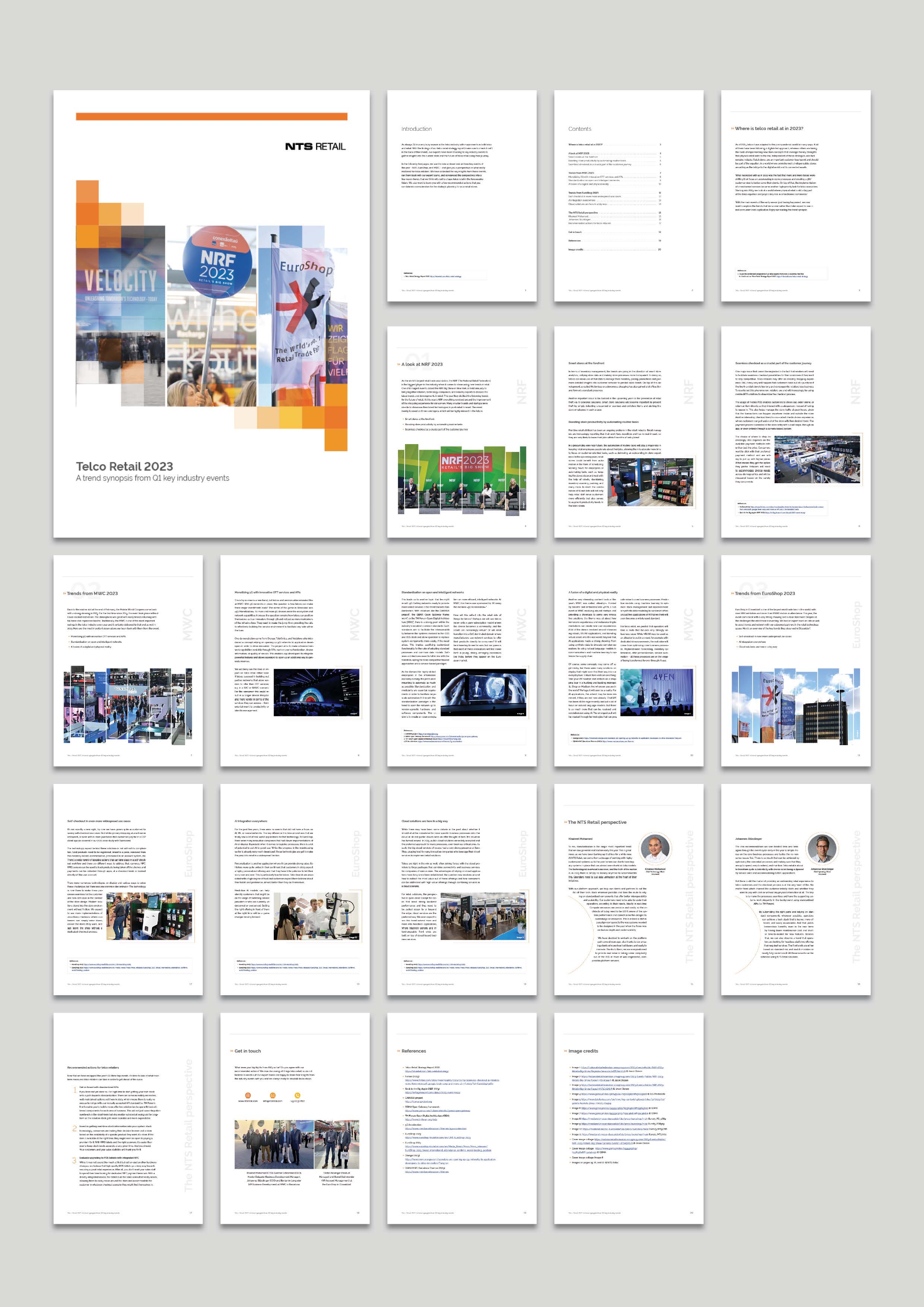Click Johannes Stürzlinger's round portrait photo
Viewport: 924px width, 1307px height.
pos(822,848)
